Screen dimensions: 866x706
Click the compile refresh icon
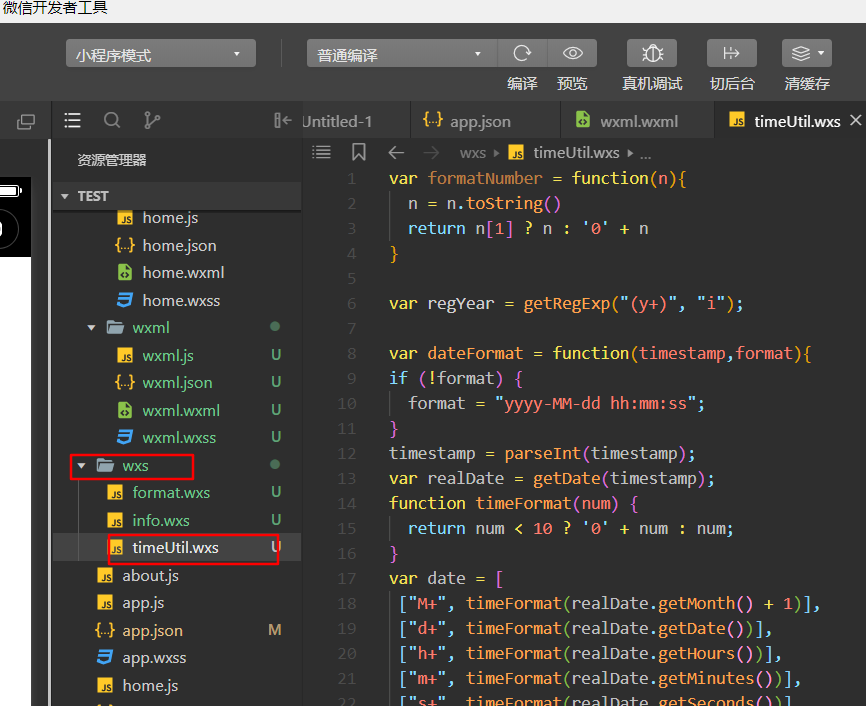(522, 53)
